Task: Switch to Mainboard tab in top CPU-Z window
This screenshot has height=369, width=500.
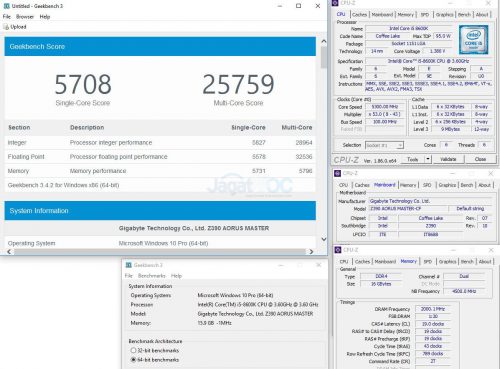Action: click(x=382, y=15)
